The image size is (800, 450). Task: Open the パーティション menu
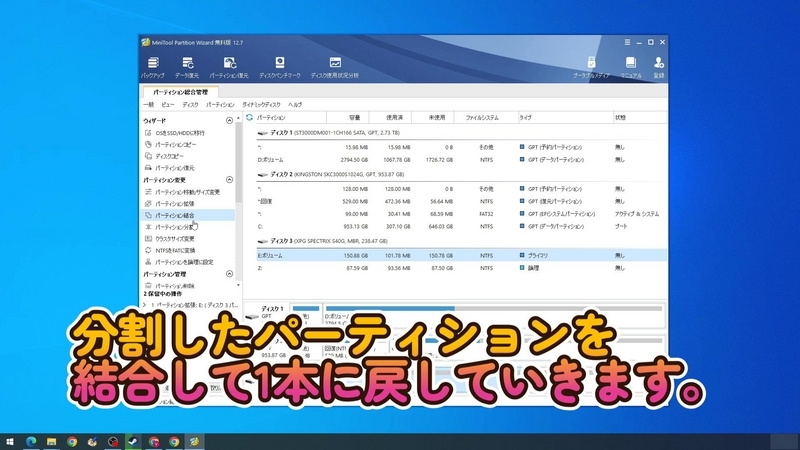point(220,105)
